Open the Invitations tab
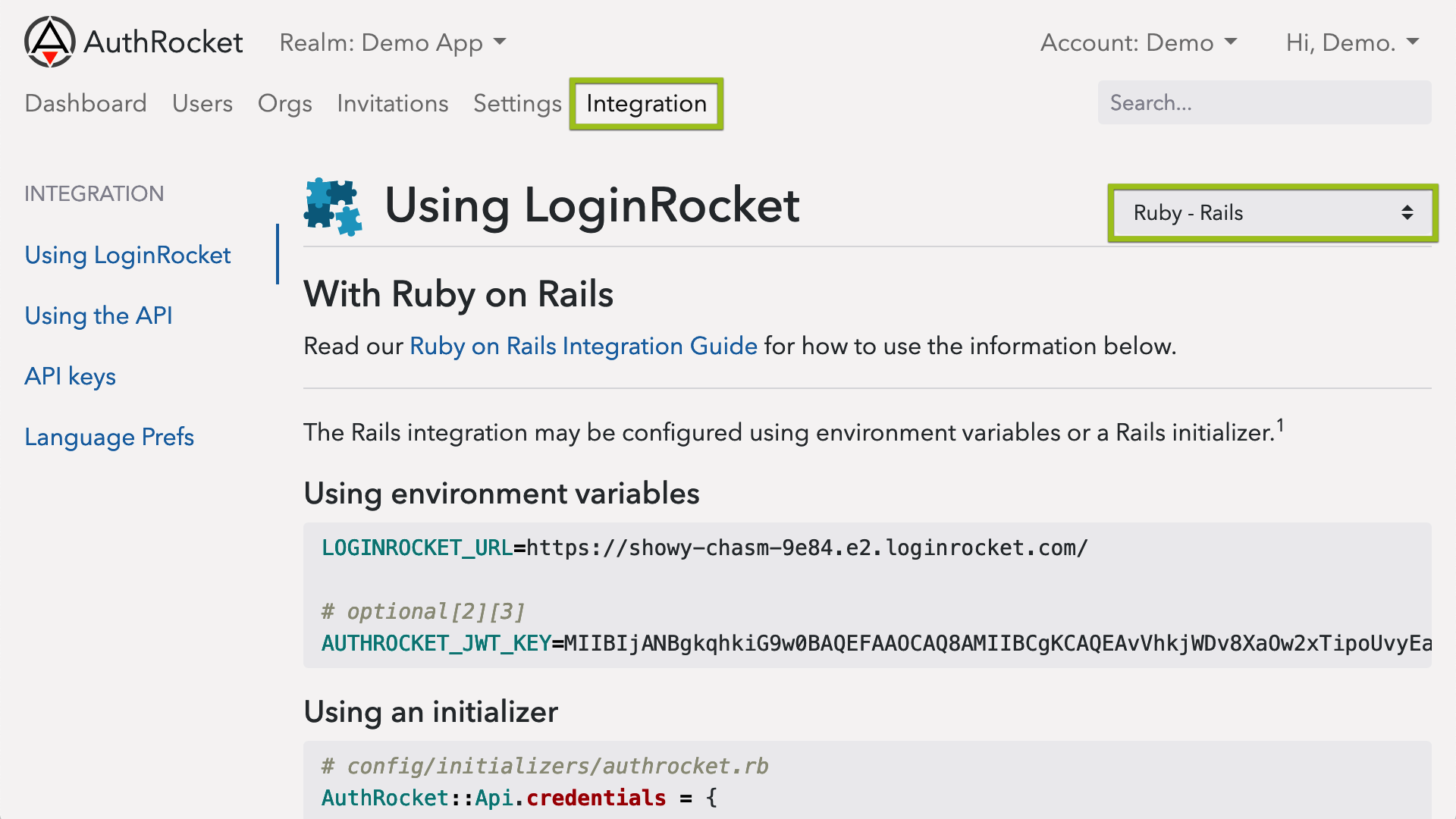 [393, 104]
